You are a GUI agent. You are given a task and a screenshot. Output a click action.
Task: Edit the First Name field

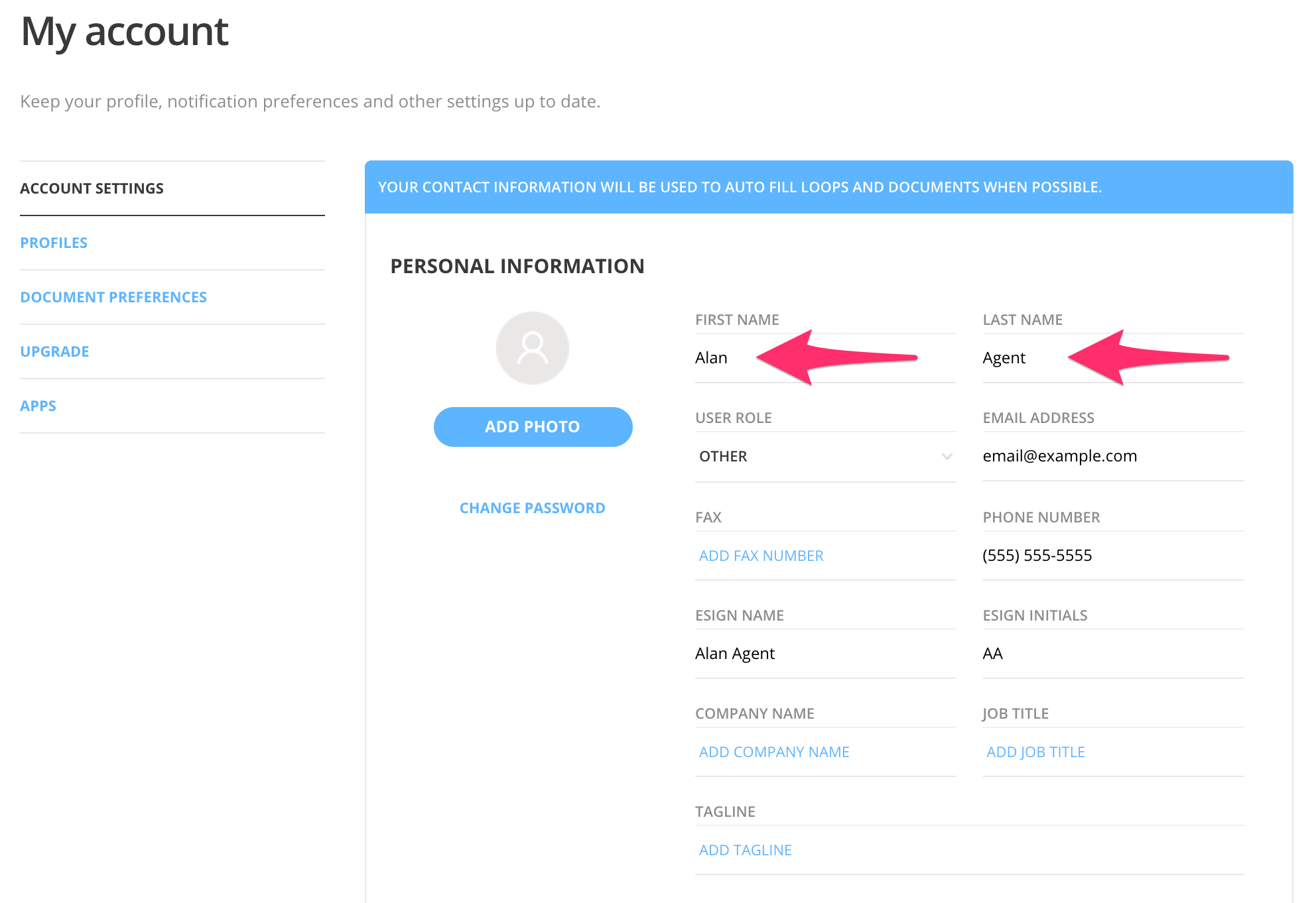click(x=730, y=357)
